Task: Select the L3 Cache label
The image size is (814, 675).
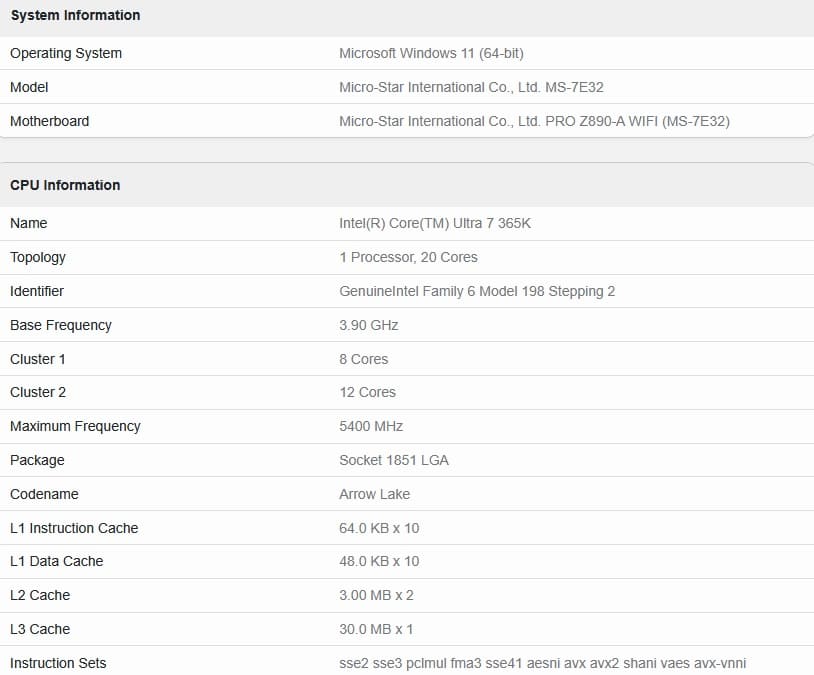Action: (x=40, y=629)
